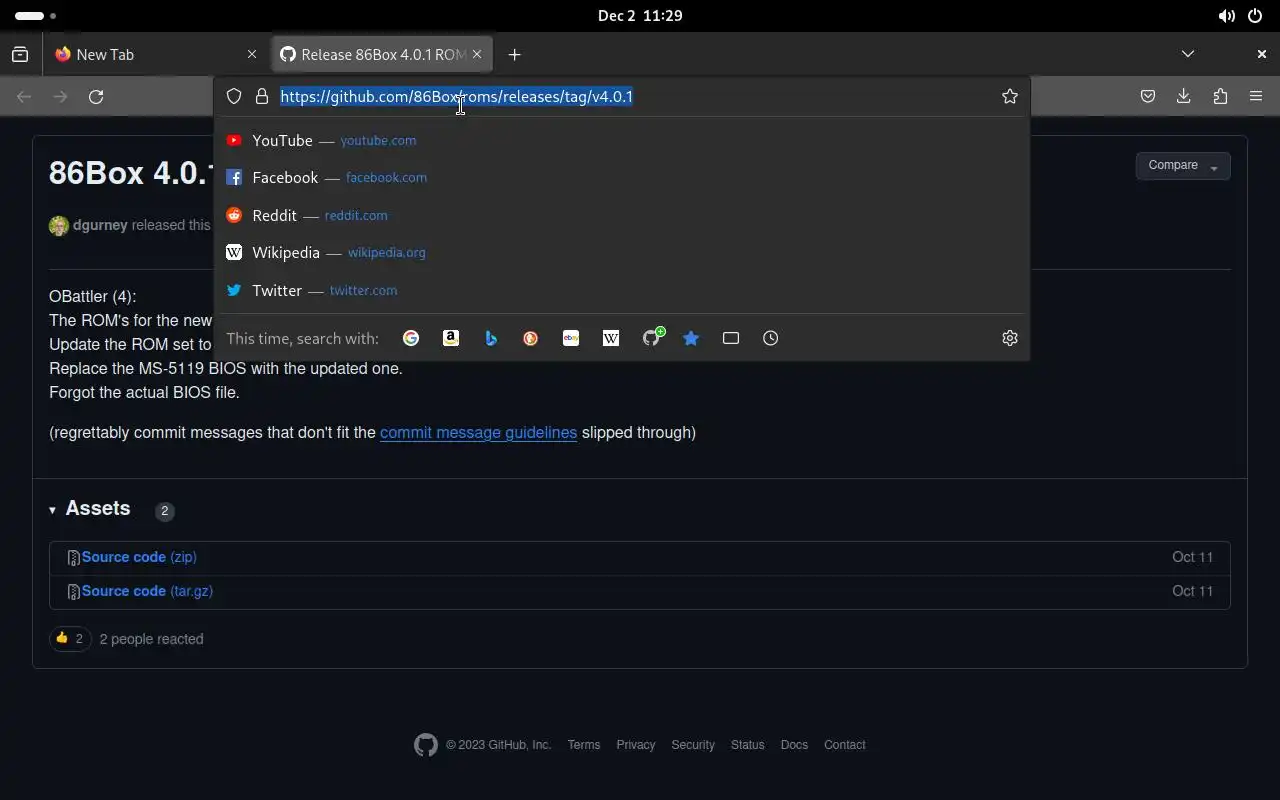Open commit message guidelines link
The height and width of the screenshot is (800, 1280).
coord(478,433)
